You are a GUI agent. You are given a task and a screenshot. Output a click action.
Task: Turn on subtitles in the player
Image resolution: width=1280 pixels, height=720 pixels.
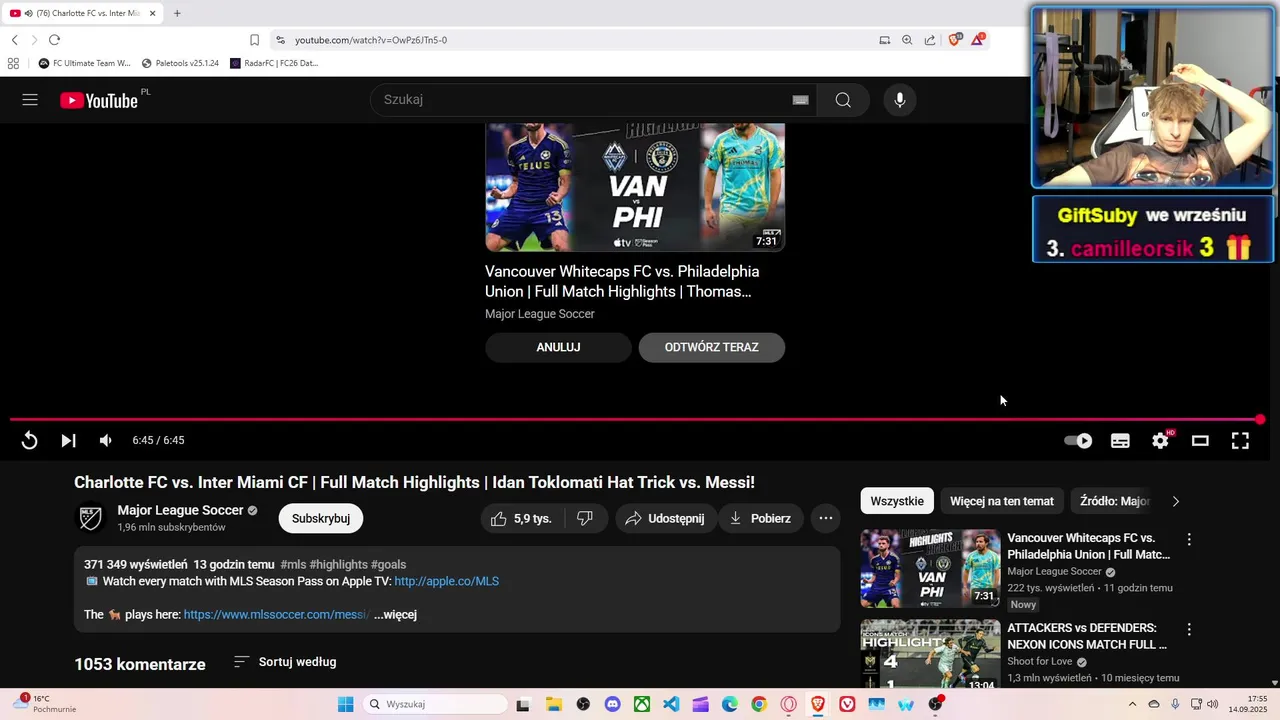pyautogui.click(x=1120, y=440)
